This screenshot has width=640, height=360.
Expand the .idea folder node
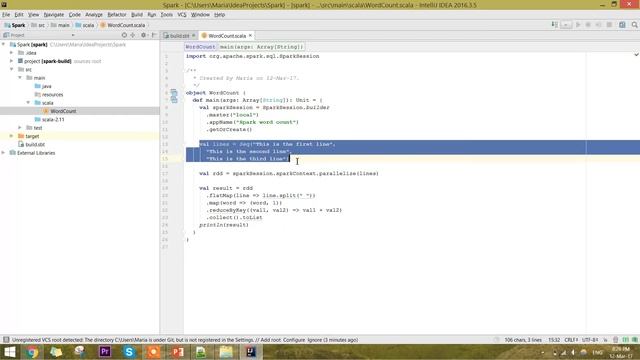point(12,53)
